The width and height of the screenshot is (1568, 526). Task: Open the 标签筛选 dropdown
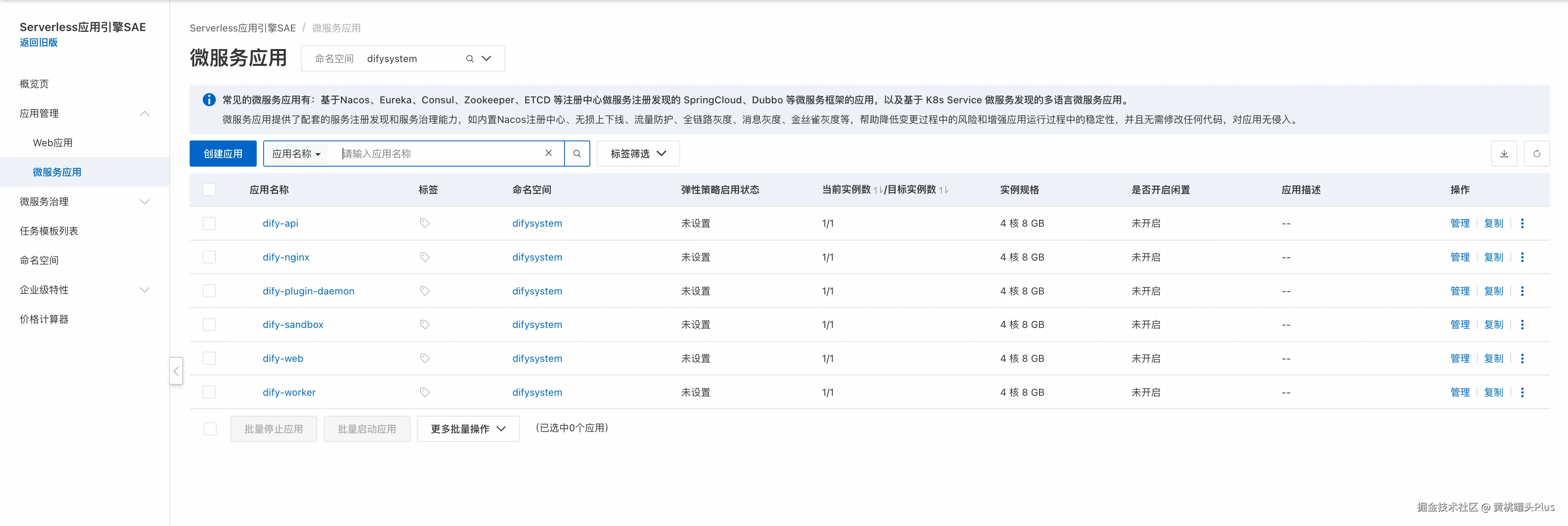pos(637,154)
